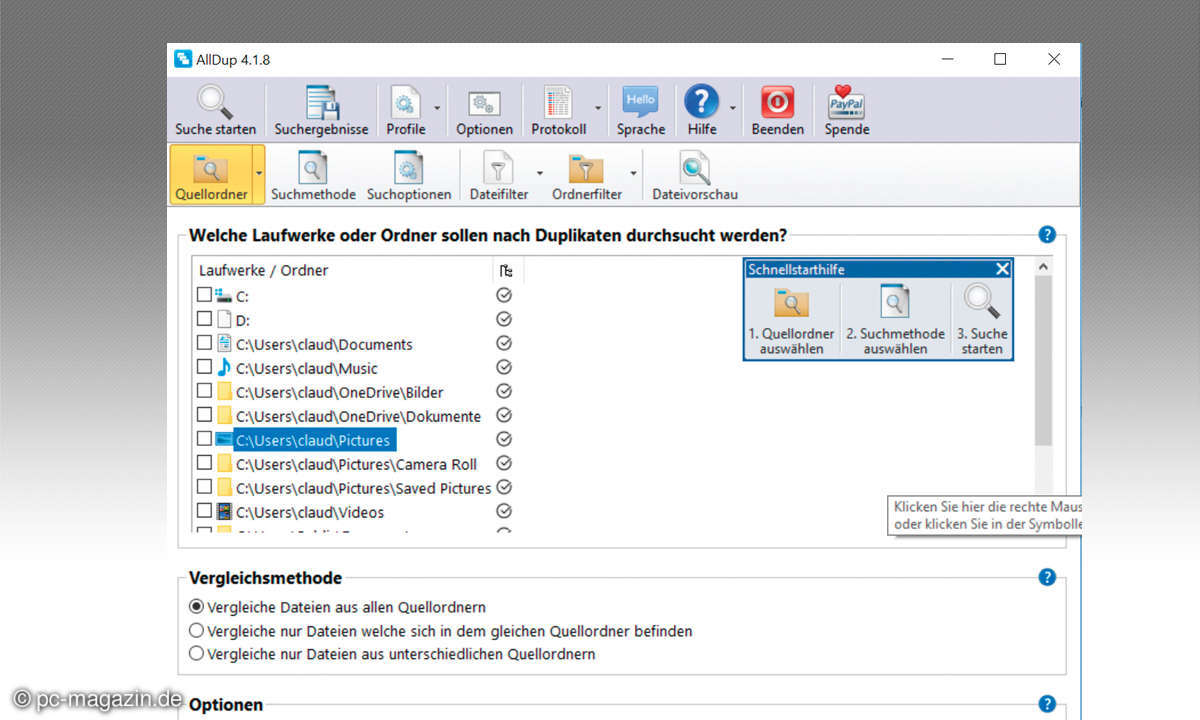Toggle subfolder check icon for D: drive

coord(505,319)
